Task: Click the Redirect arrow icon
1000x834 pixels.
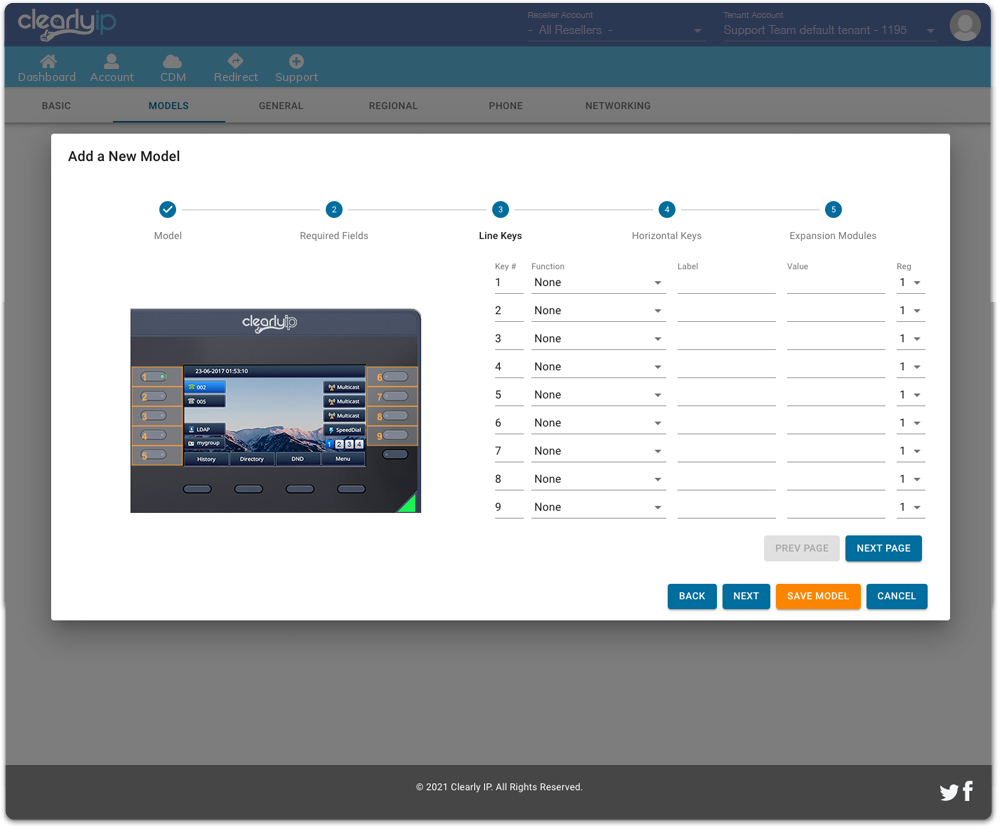Action: (x=235, y=62)
